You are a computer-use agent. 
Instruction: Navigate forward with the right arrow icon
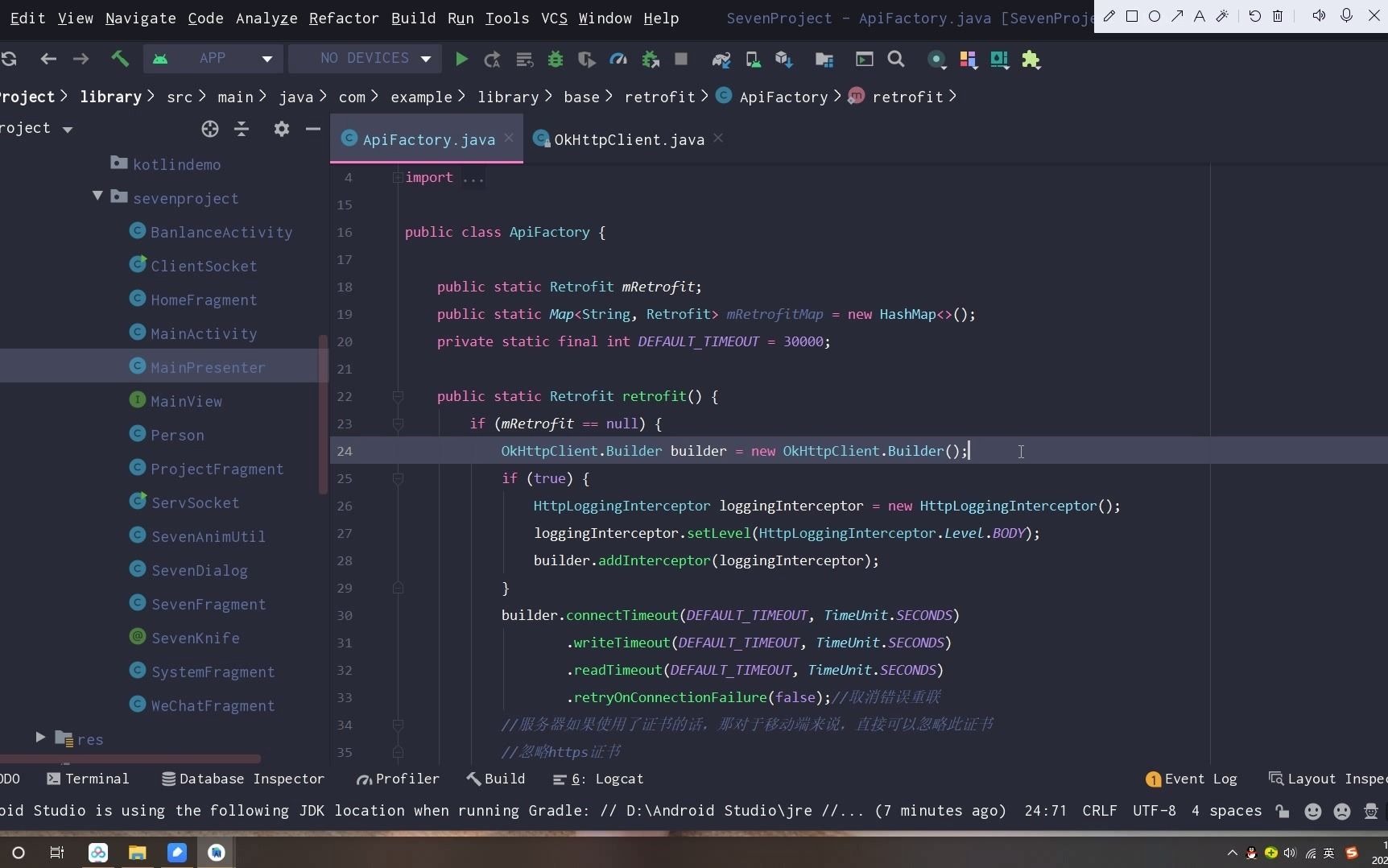coord(81,59)
